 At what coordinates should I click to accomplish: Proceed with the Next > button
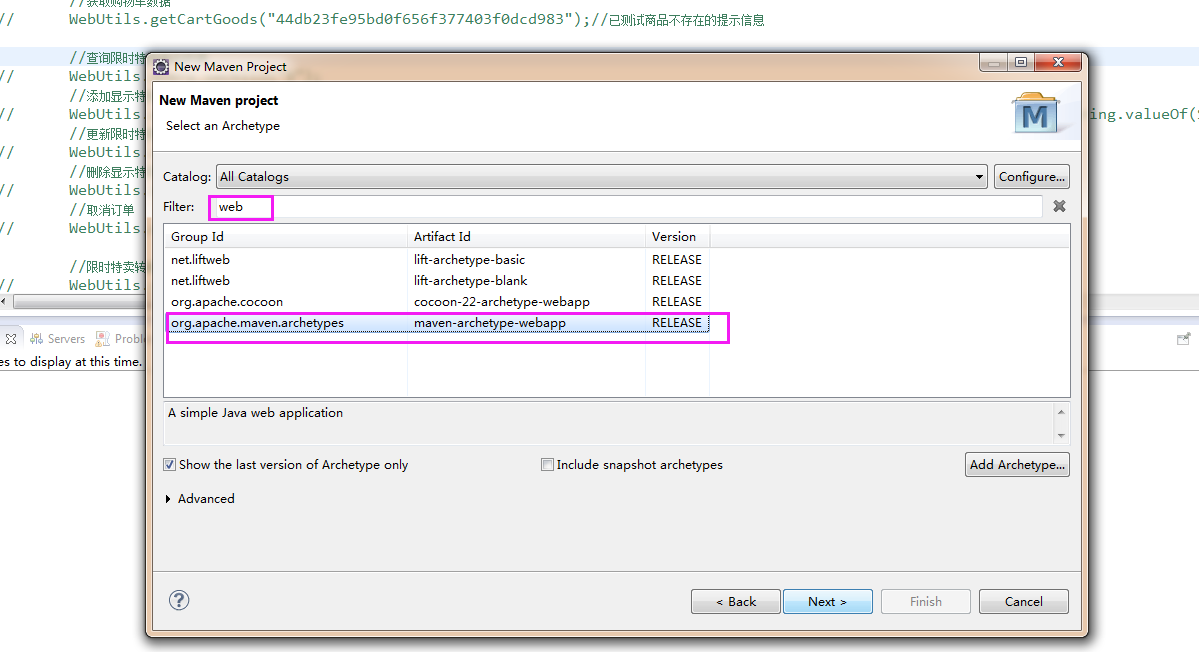point(827,602)
